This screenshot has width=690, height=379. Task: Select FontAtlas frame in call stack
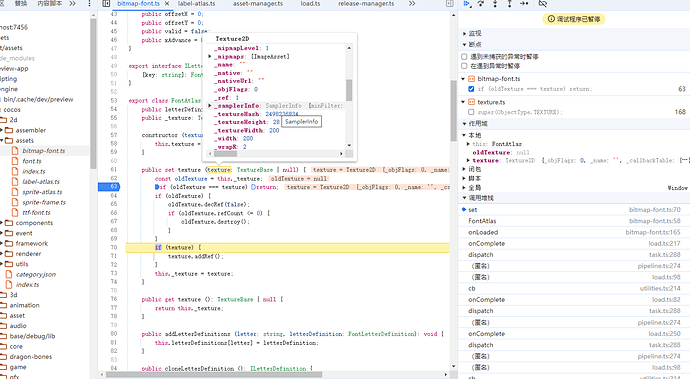pyautogui.click(x=482, y=221)
